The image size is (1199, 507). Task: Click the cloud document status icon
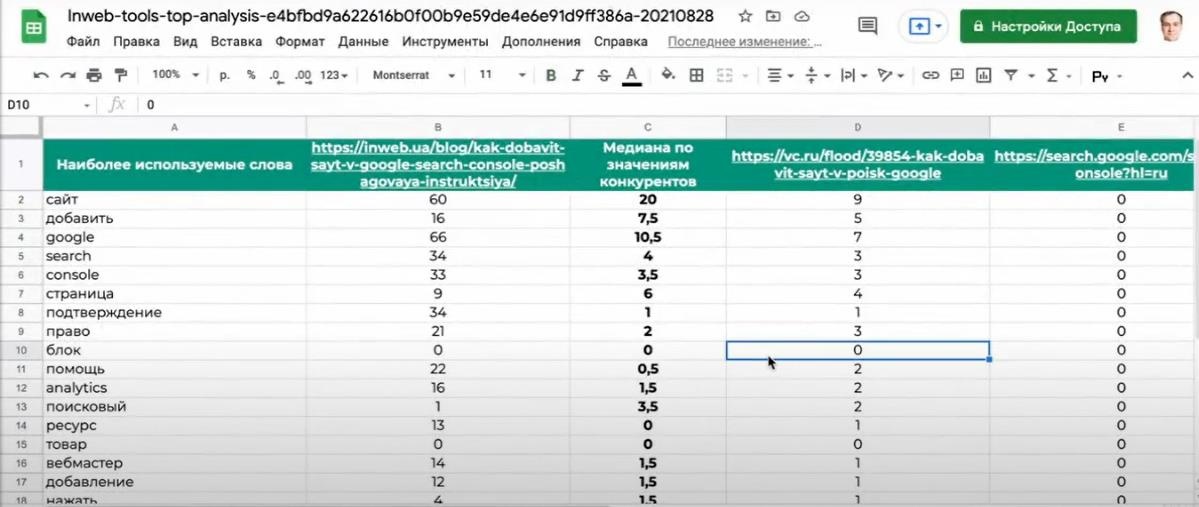[x=801, y=16]
